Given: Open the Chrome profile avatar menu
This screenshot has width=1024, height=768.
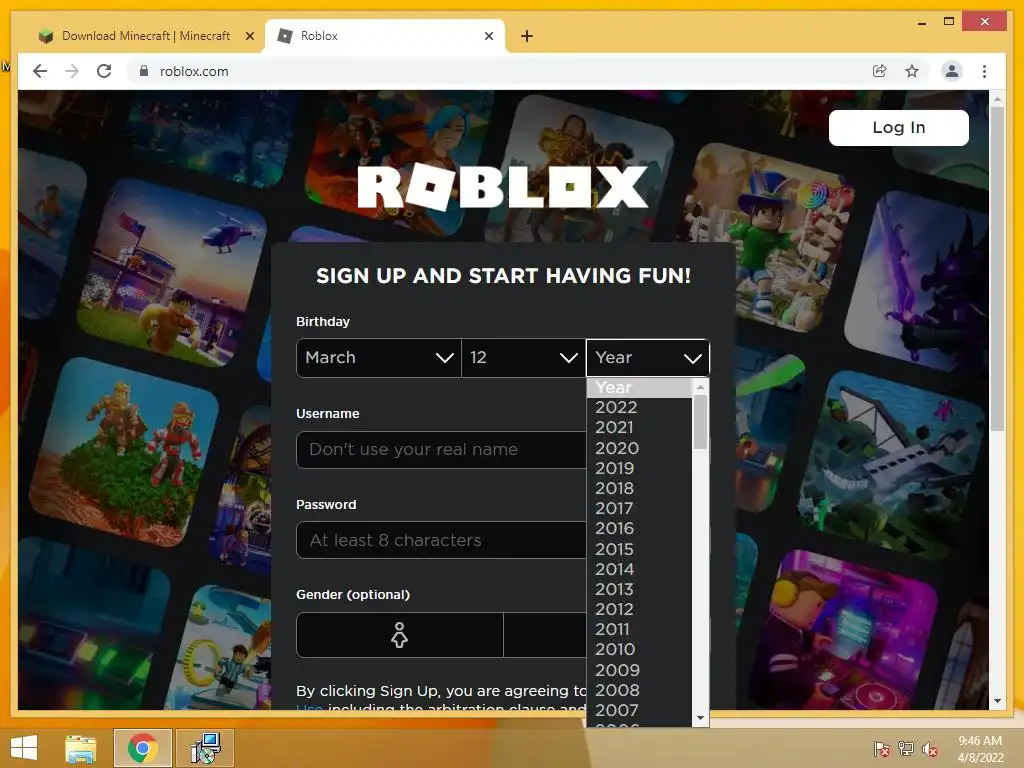Looking at the screenshot, I should [952, 71].
